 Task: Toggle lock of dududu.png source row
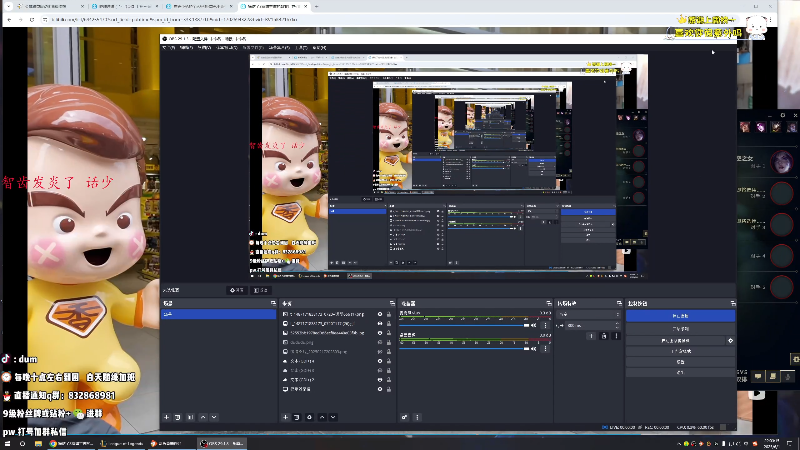[x=389, y=342]
